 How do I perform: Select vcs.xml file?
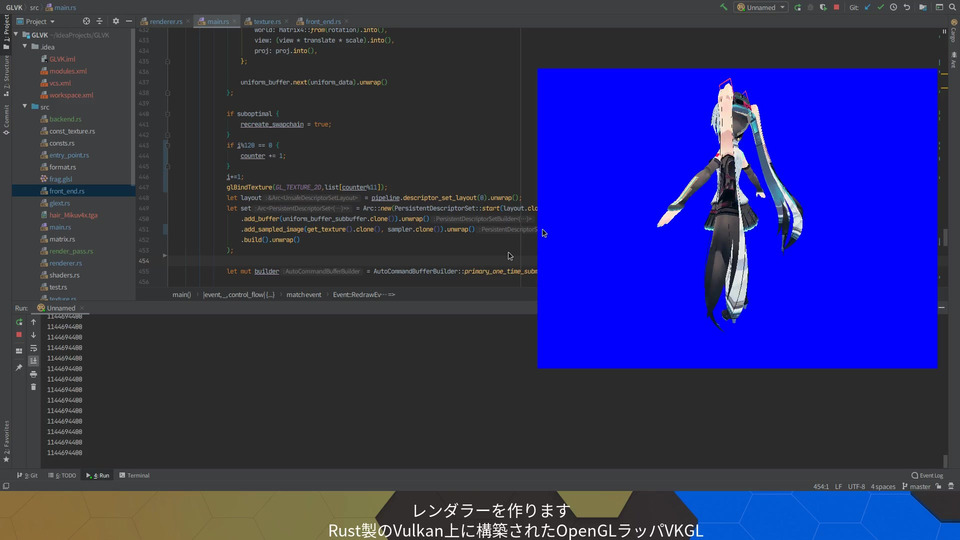click(x=60, y=83)
